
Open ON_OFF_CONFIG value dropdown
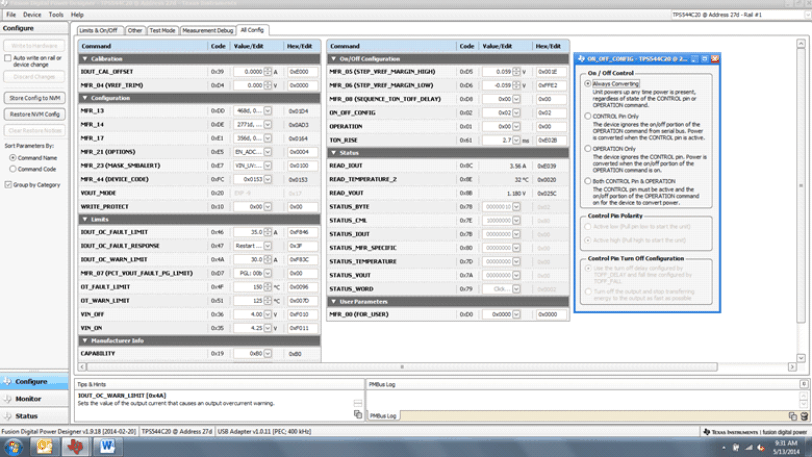(x=516, y=112)
